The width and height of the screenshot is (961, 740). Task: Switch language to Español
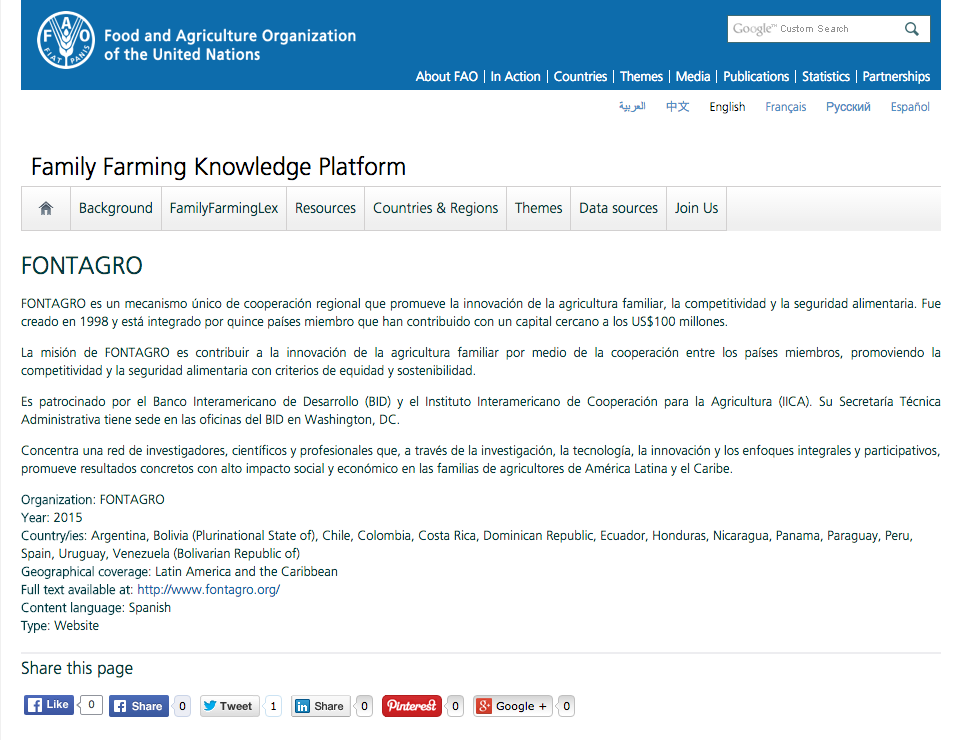pos(910,107)
